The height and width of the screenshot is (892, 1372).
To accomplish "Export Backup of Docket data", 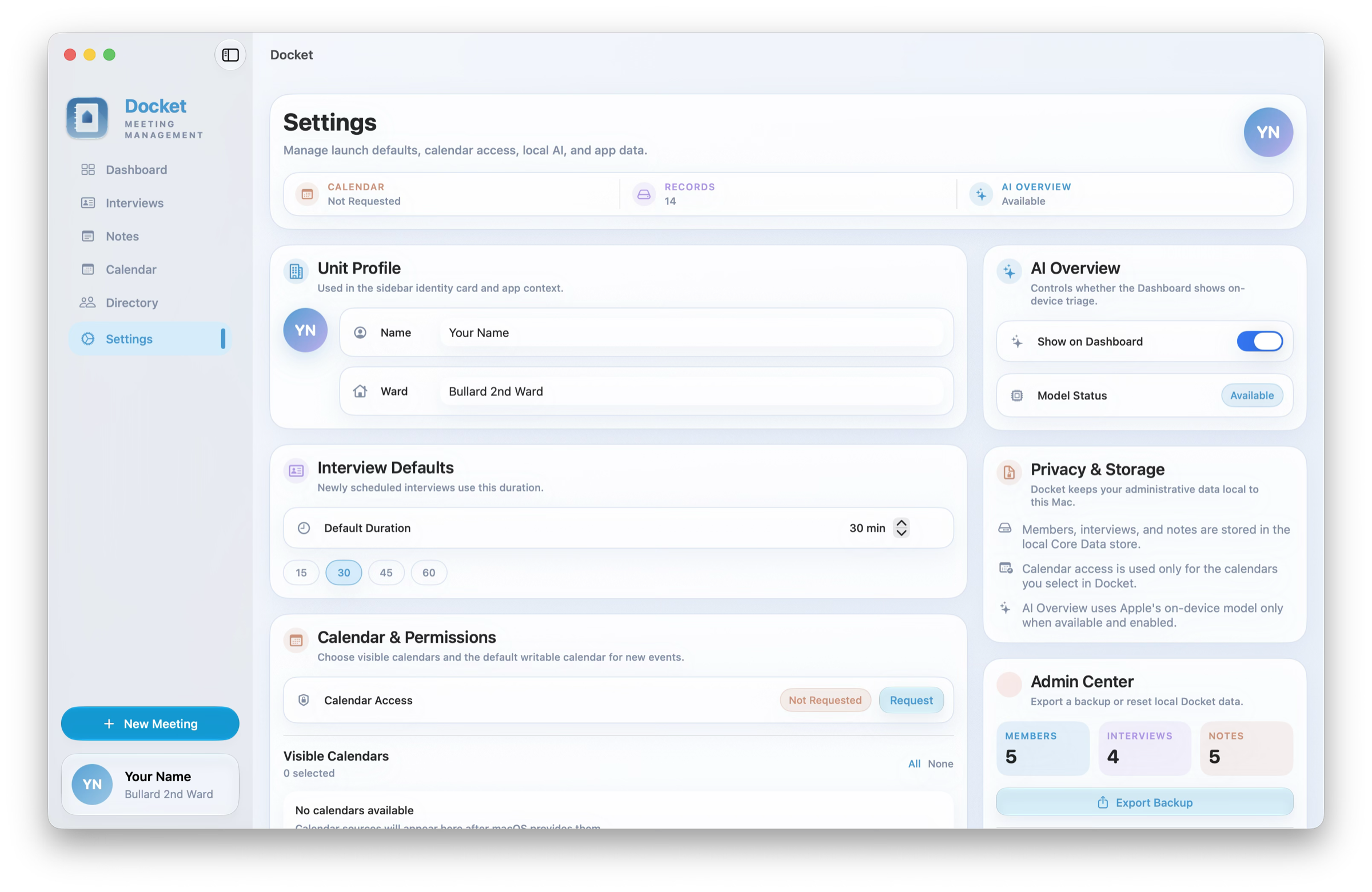I will tap(1145, 802).
